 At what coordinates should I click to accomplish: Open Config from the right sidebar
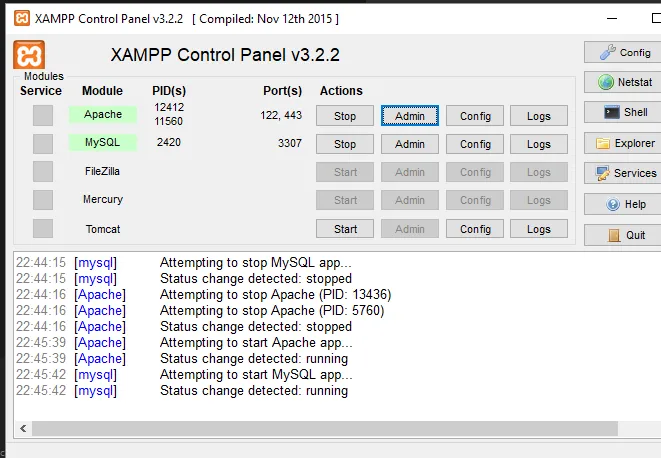(x=622, y=52)
